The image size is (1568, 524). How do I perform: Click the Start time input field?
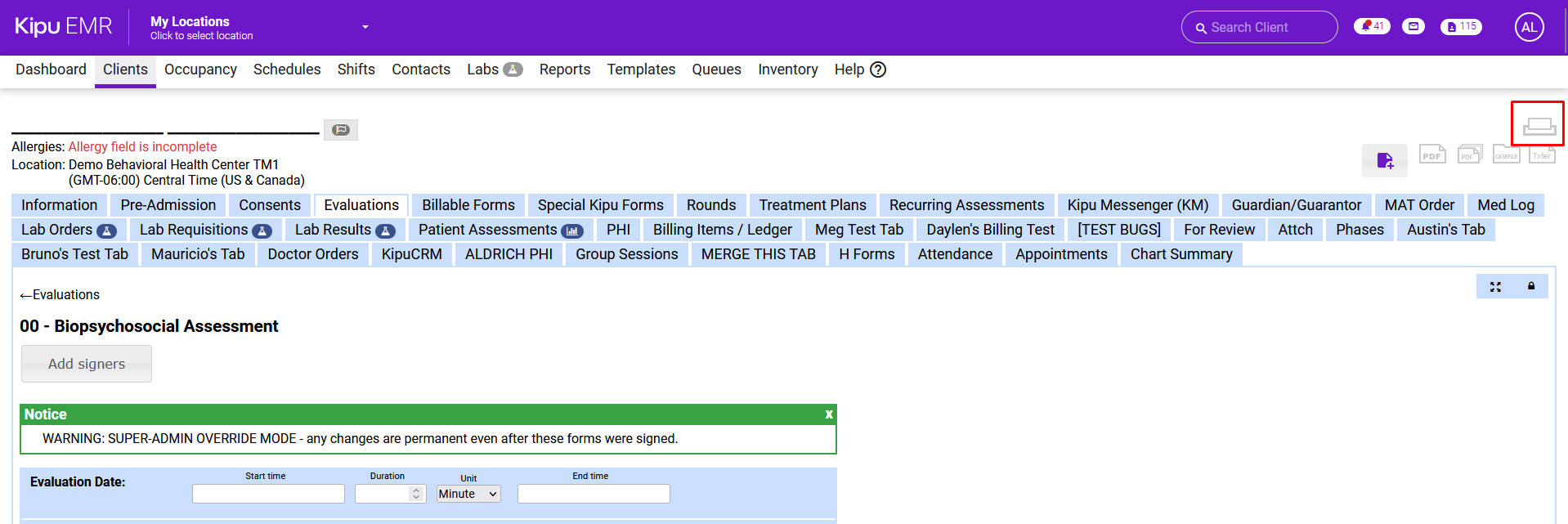(268, 494)
